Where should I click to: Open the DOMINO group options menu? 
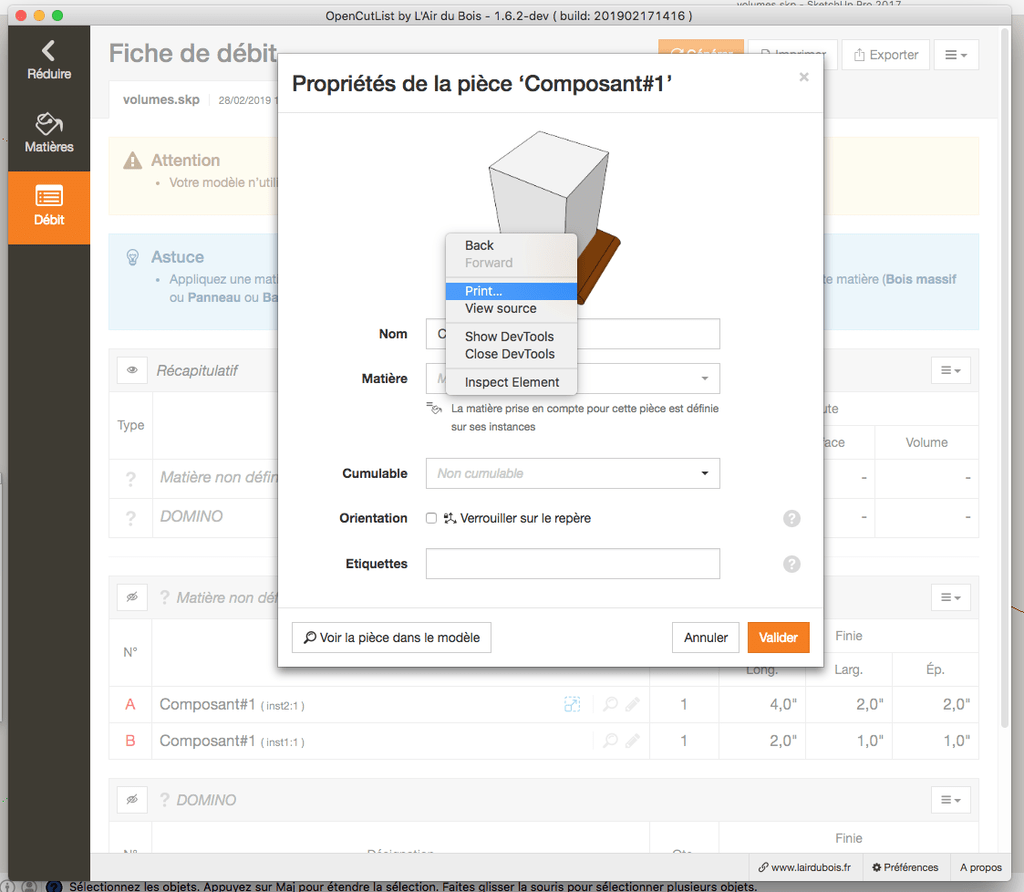(950, 800)
